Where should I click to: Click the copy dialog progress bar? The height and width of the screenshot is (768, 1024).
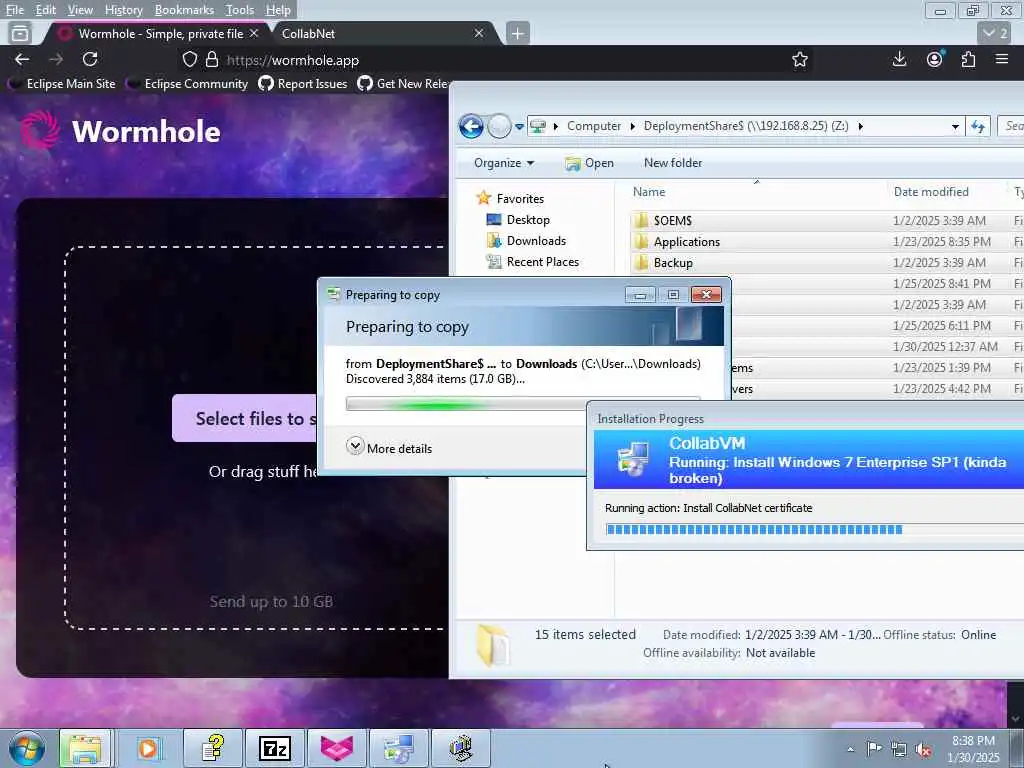click(x=466, y=404)
